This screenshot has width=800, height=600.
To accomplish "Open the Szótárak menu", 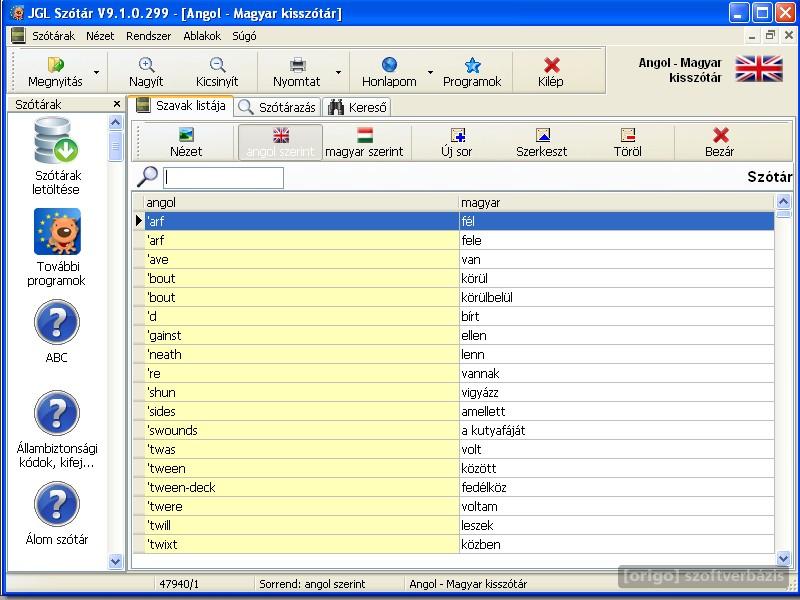I will pyautogui.click(x=54, y=36).
